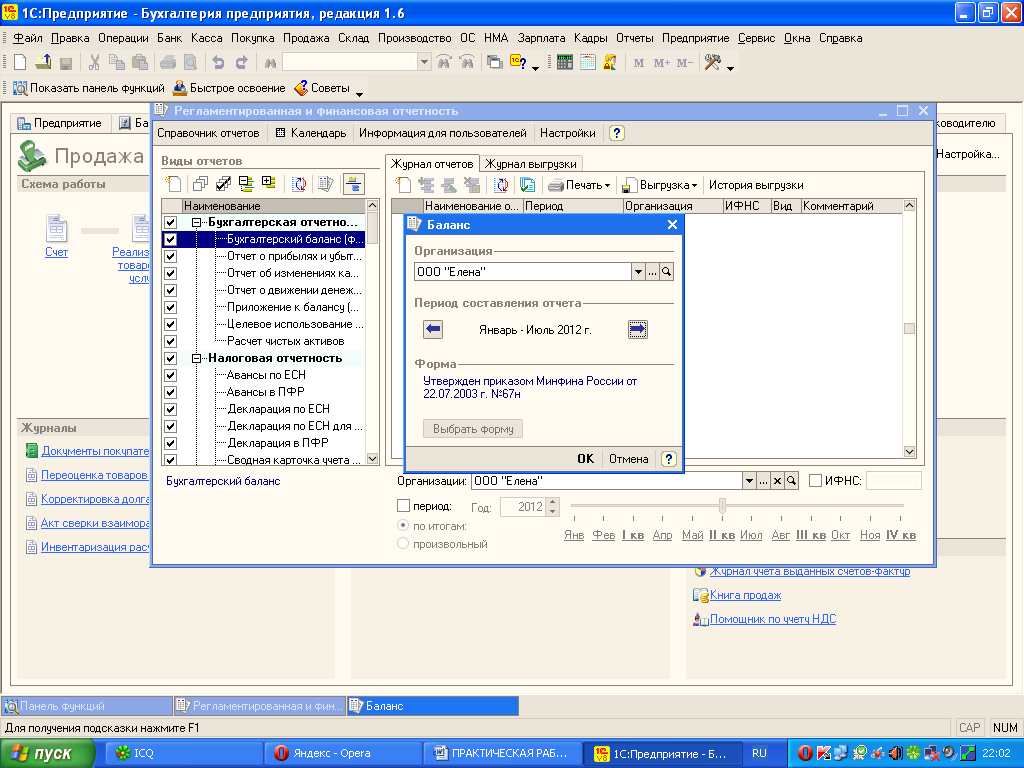The height and width of the screenshot is (768, 1024).
Task: Click the binoculars search icon
Action: (270, 63)
